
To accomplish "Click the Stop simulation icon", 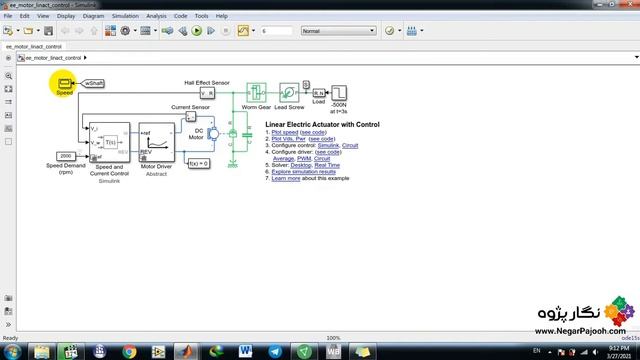I will tap(226, 31).
